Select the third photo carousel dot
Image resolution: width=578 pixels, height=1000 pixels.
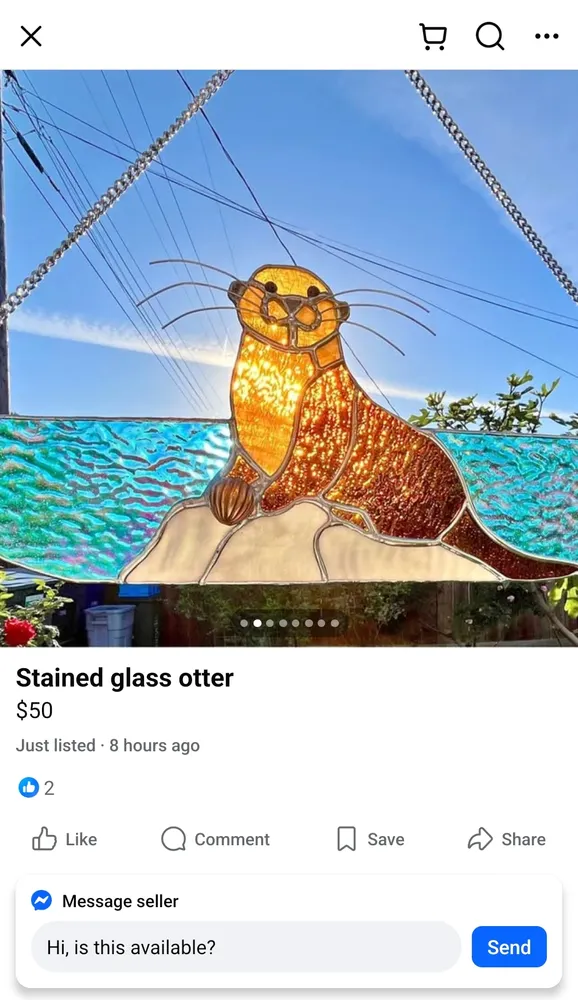point(270,623)
